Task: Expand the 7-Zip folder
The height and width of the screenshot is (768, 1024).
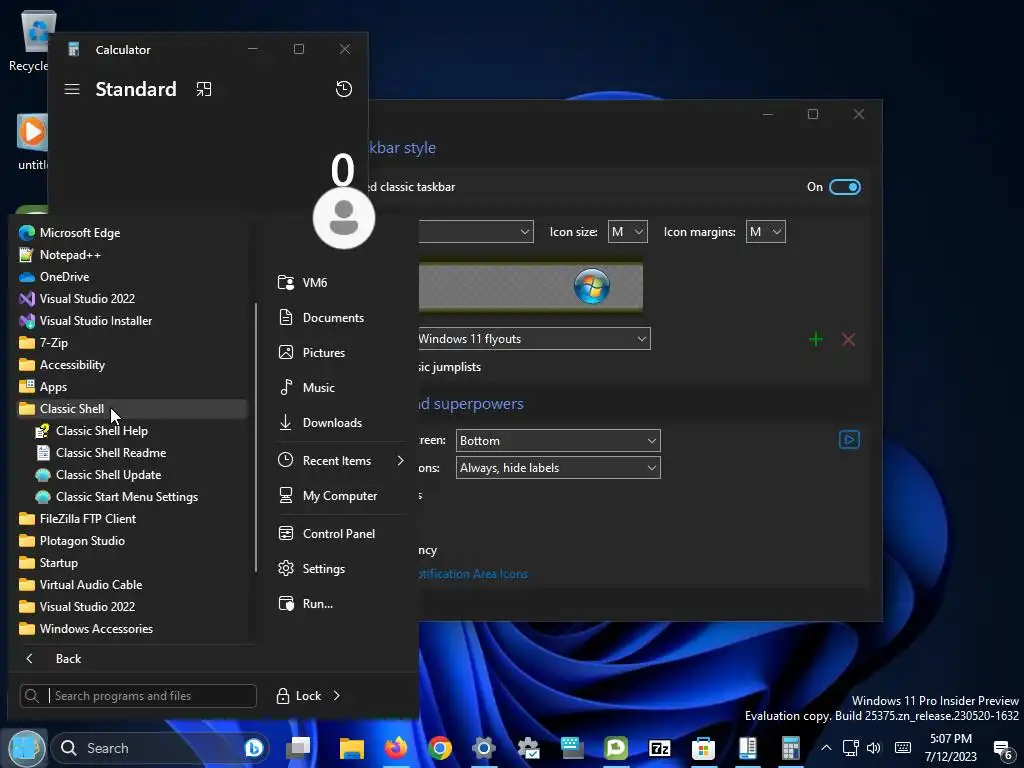Action: 44,343
